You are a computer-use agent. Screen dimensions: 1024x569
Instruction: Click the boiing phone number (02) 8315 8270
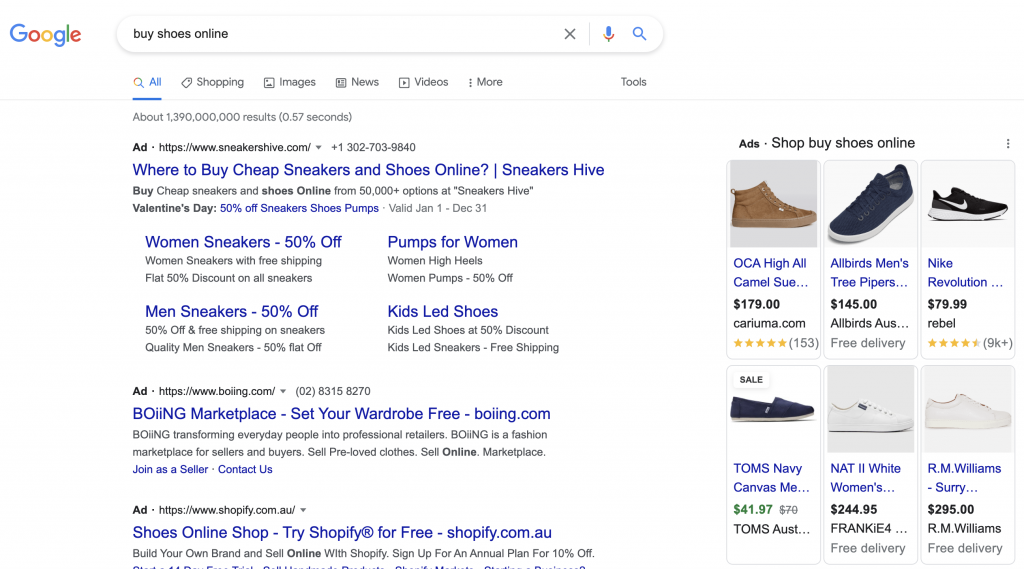tap(332, 391)
